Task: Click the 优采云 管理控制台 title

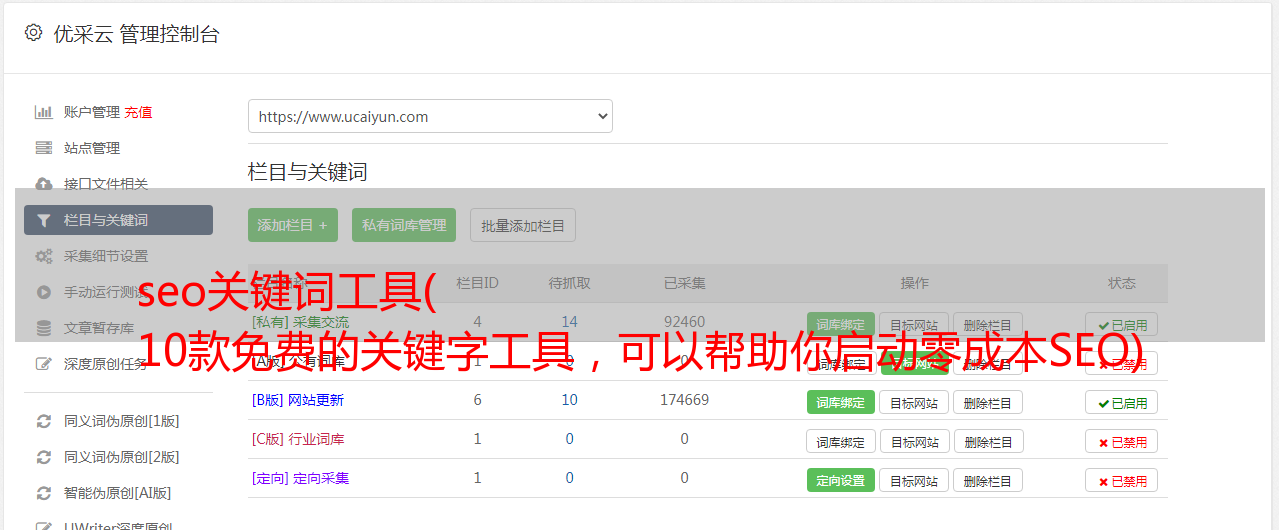Action: (x=136, y=34)
